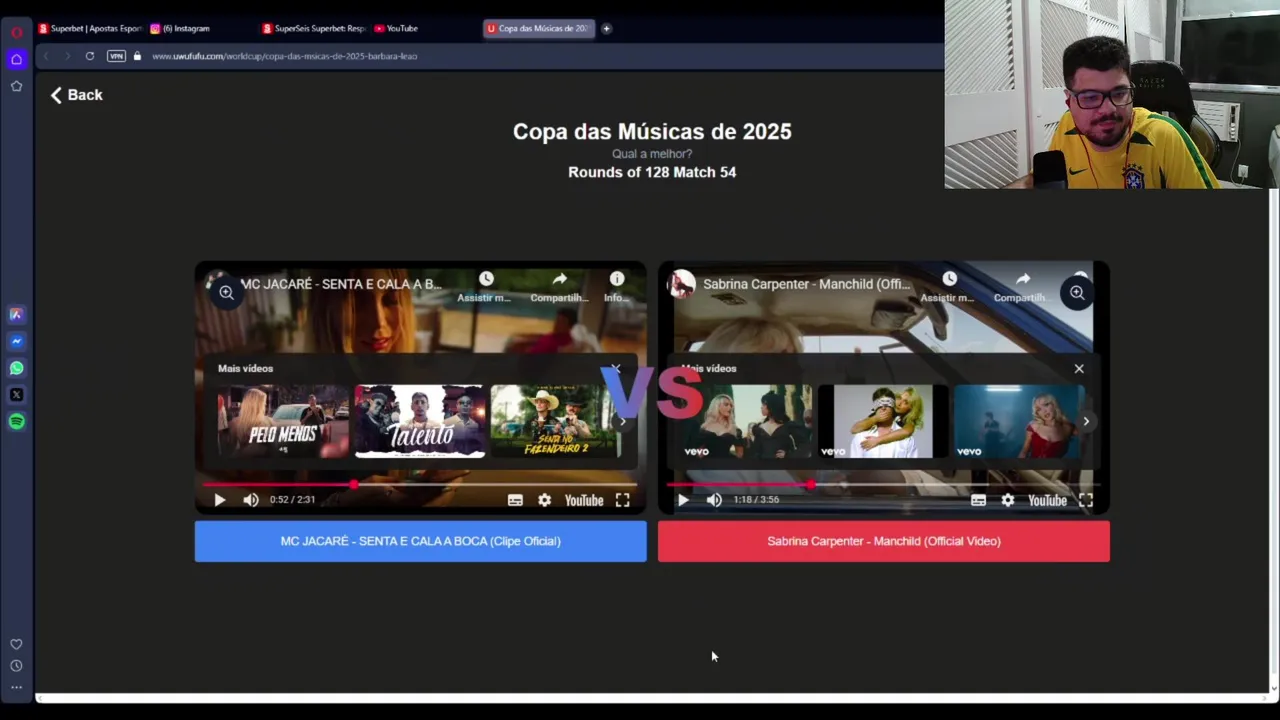Open settings gear on MC Jacaré video
Viewport: 1280px width, 720px height.
pos(544,500)
